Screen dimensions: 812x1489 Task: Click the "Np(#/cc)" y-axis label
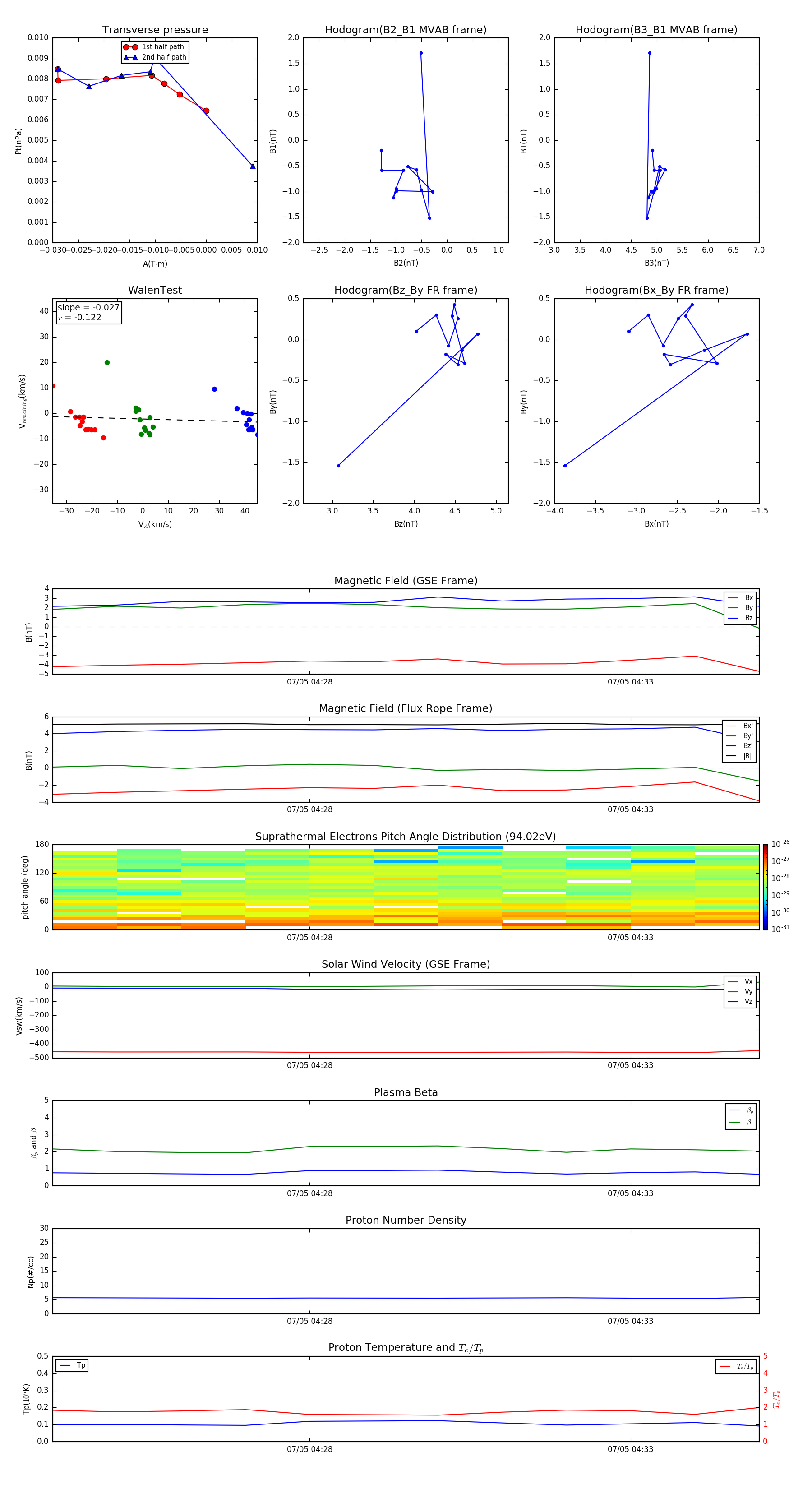[x=31, y=1272]
